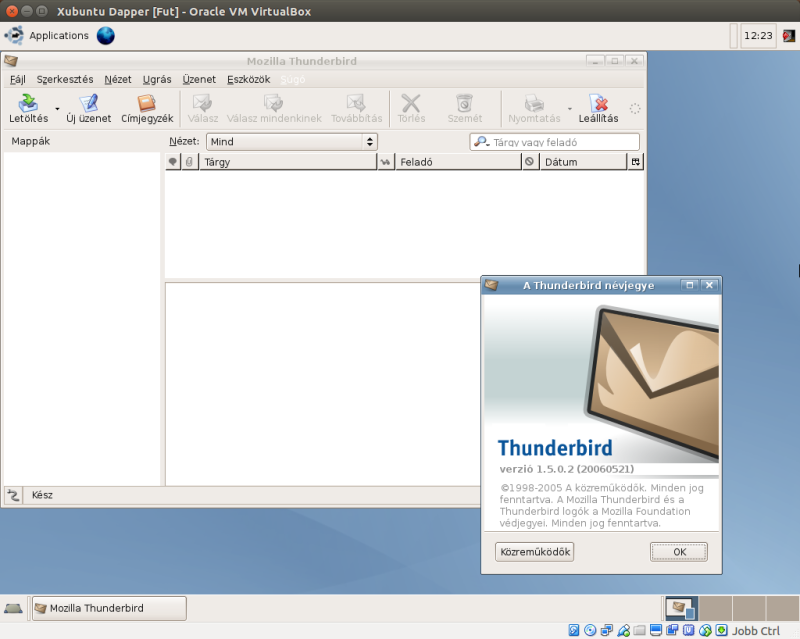800x639 pixels.
Task: Click the VirtualBox Jobb Ctrl host key label
Action: 756,631
